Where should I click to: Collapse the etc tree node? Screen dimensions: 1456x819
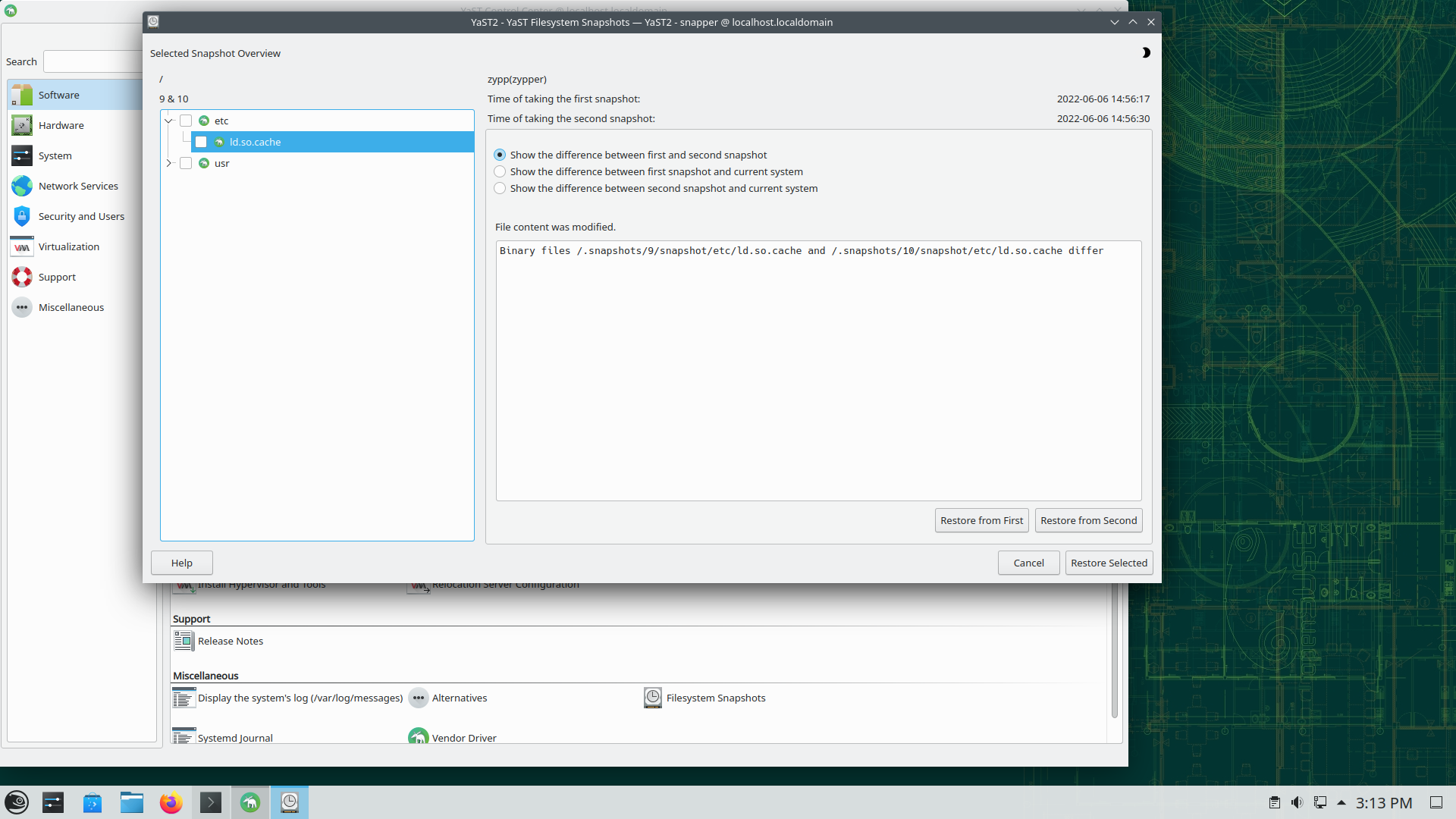(x=169, y=121)
